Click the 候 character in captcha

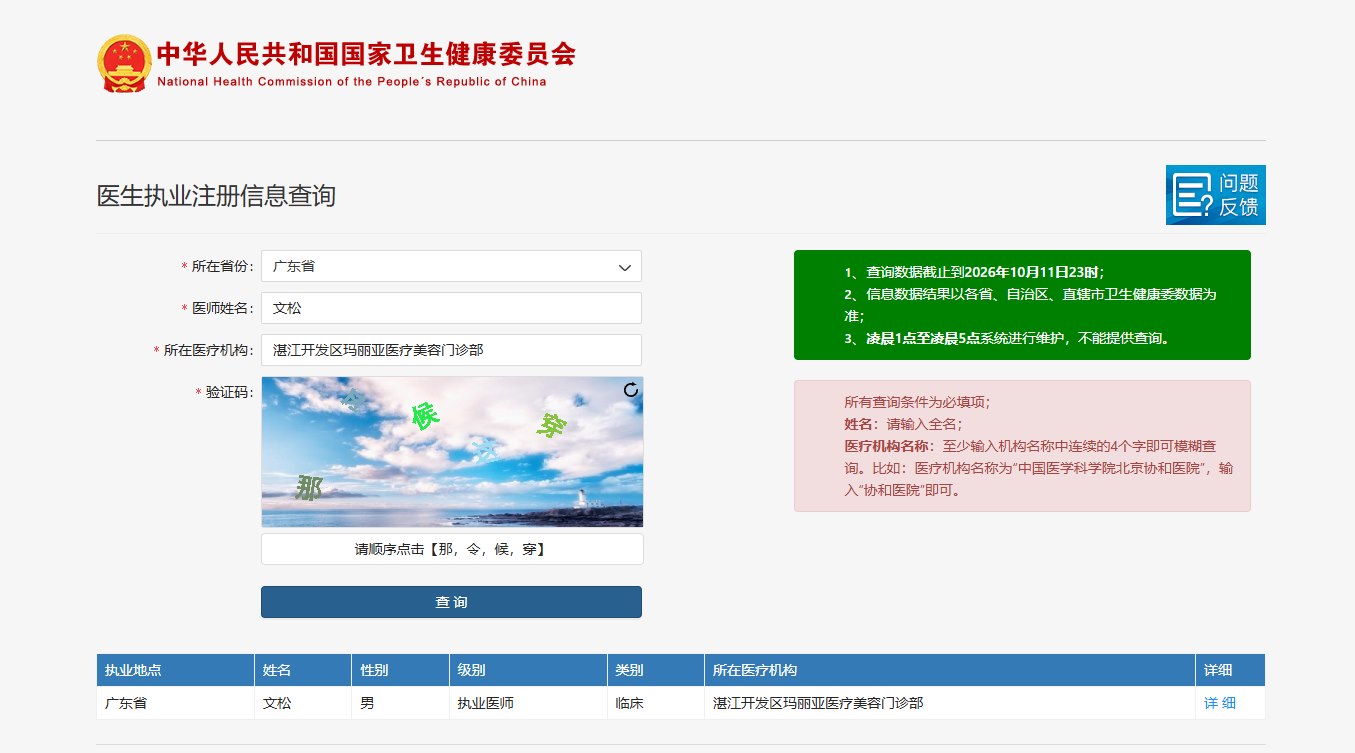click(x=425, y=415)
